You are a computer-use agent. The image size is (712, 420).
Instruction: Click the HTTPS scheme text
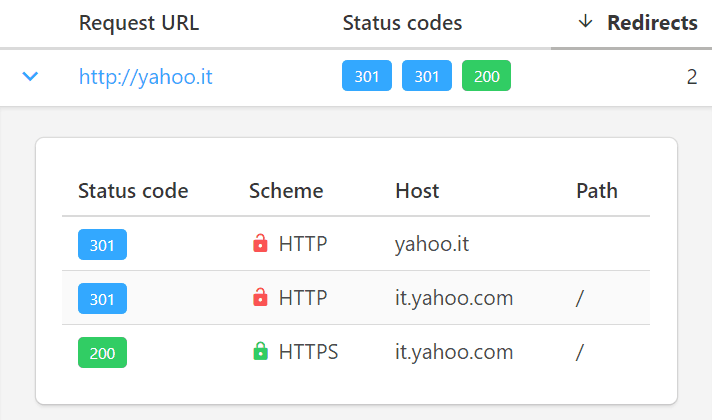(x=308, y=352)
